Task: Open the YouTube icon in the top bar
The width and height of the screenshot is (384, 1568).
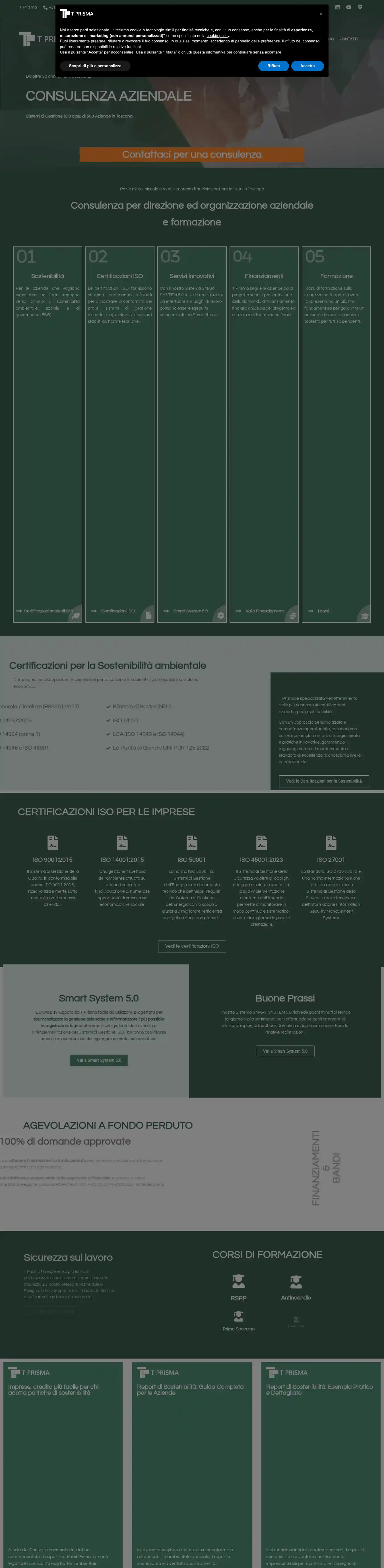Action: pyautogui.click(x=349, y=7)
